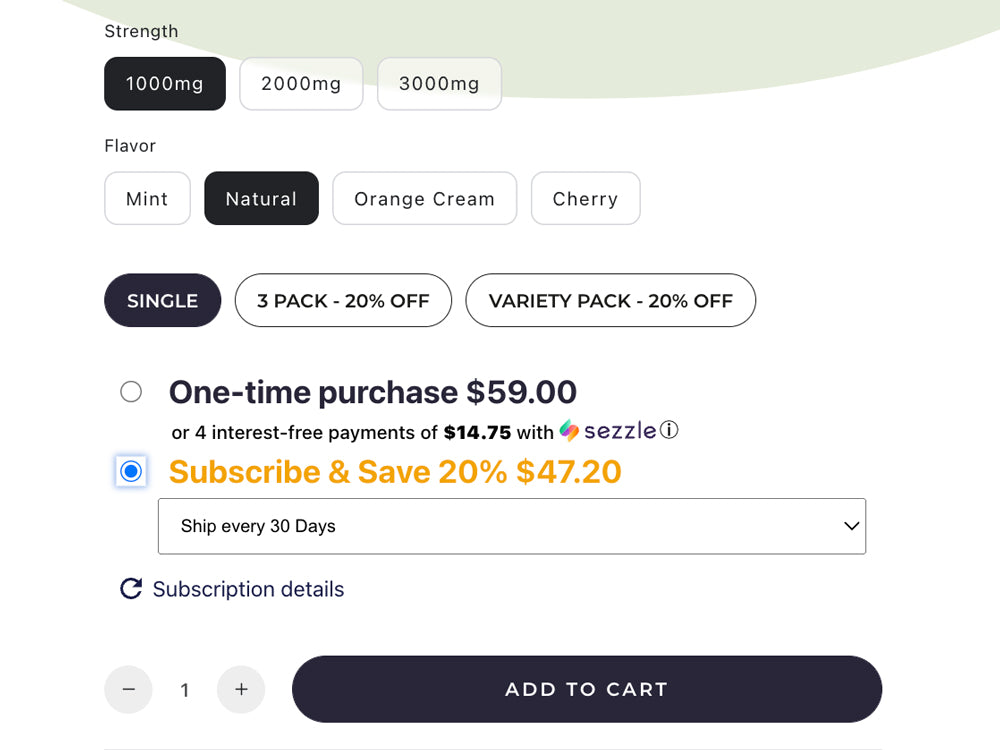1000x750 pixels.
Task: Pick the Cherry flavor
Action: [585, 198]
